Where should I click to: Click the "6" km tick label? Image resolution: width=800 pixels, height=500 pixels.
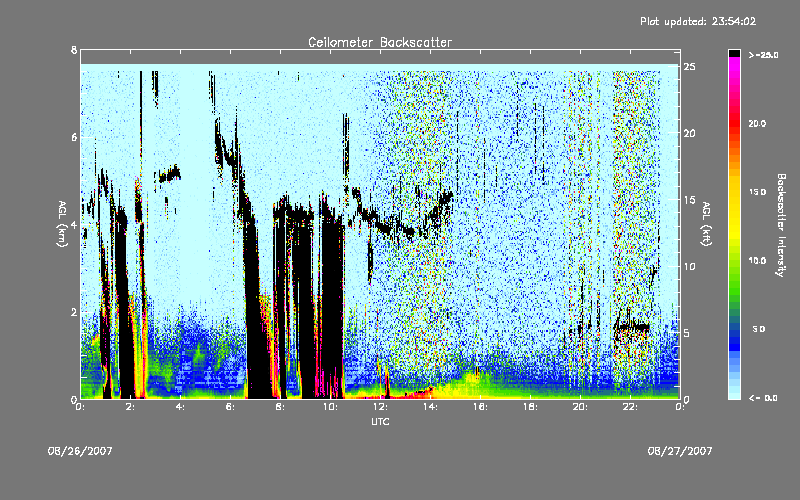point(74,137)
